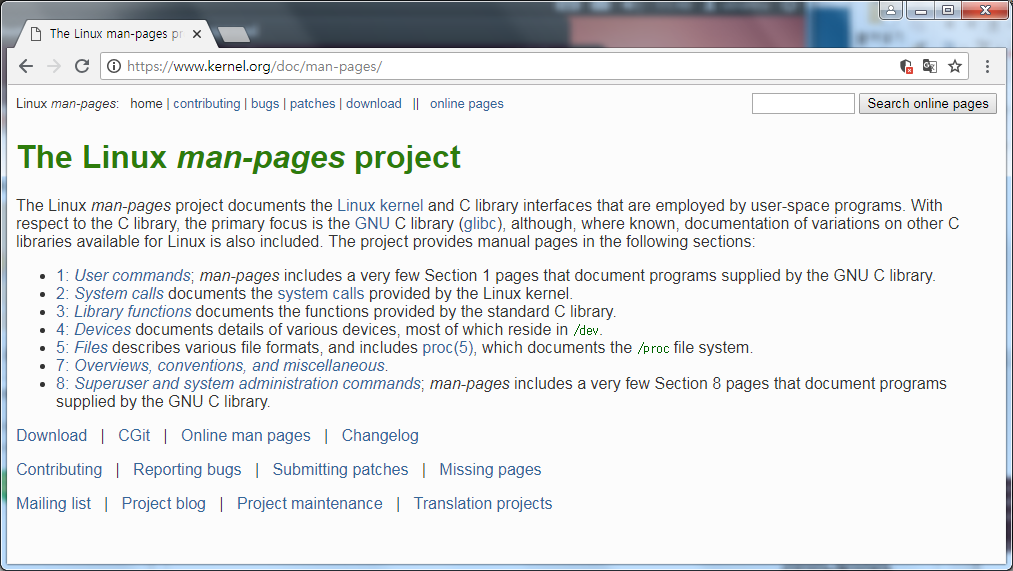
Task: Open the Project maintenance link
Action: tap(309, 503)
